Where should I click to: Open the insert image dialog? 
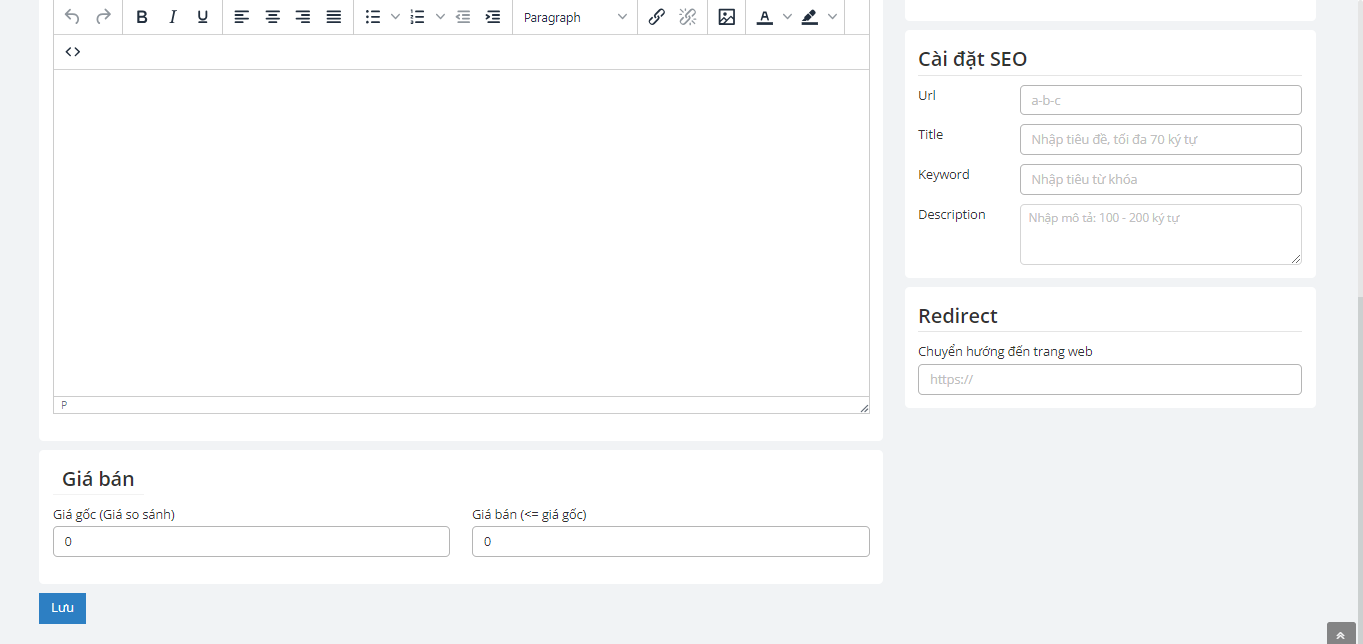727,17
